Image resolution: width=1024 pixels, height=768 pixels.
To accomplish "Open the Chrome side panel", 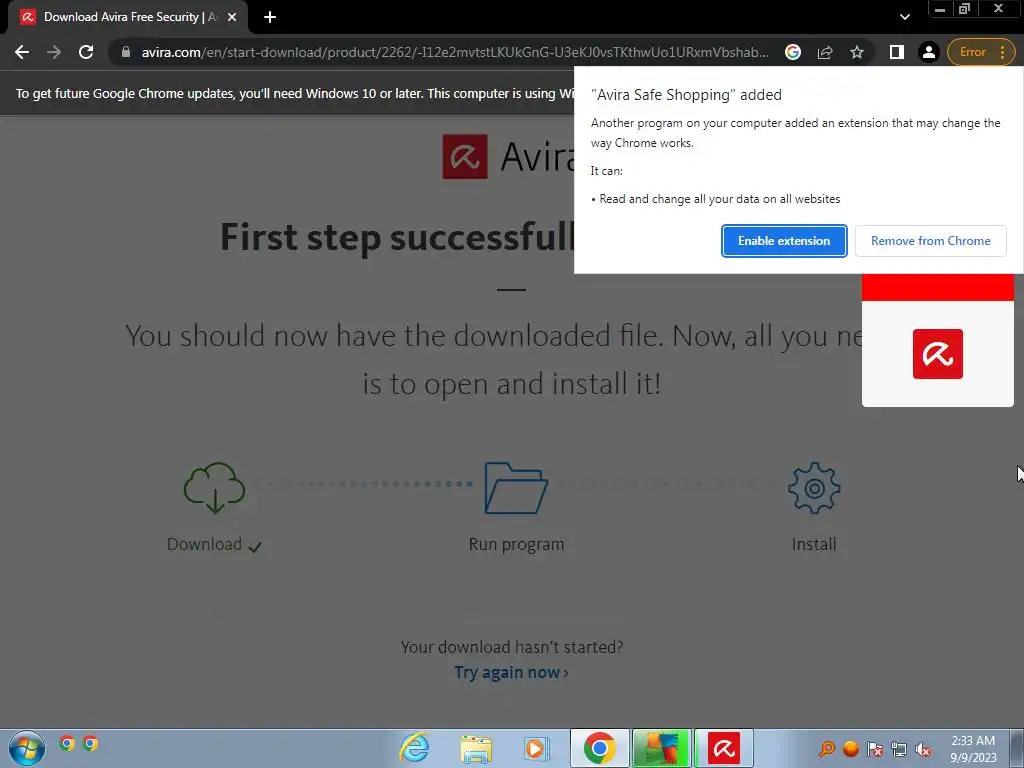I will [x=897, y=52].
